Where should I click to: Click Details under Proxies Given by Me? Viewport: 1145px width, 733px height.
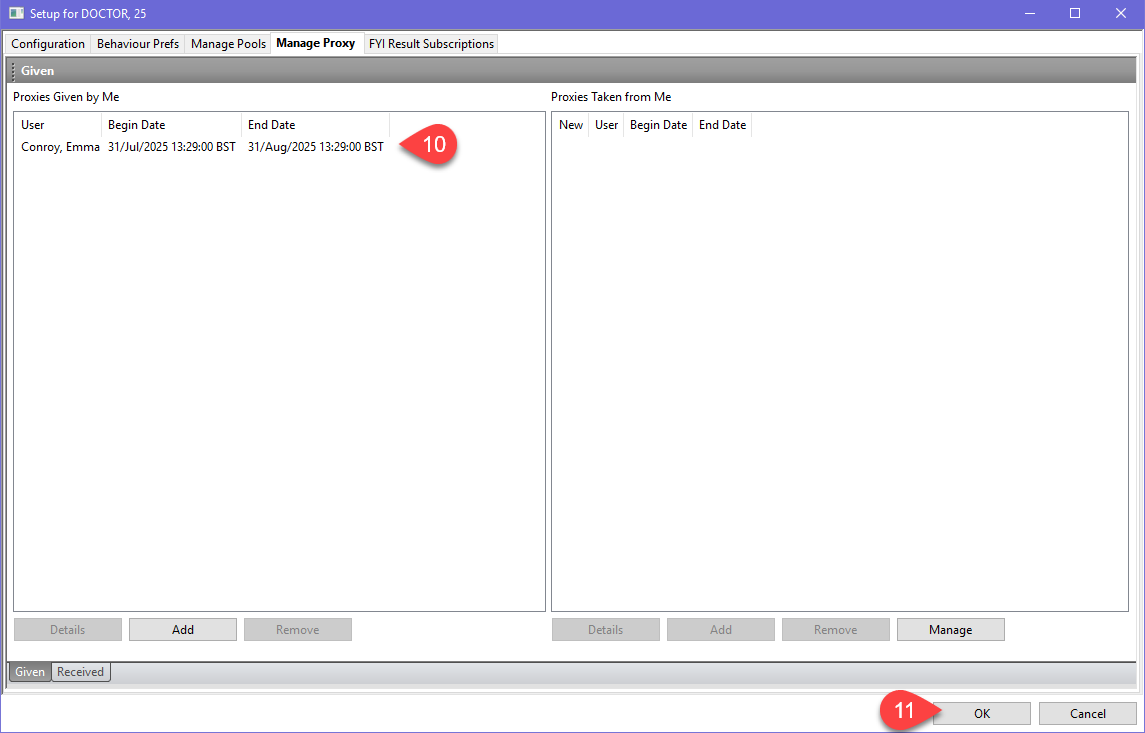pyautogui.click(x=68, y=629)
